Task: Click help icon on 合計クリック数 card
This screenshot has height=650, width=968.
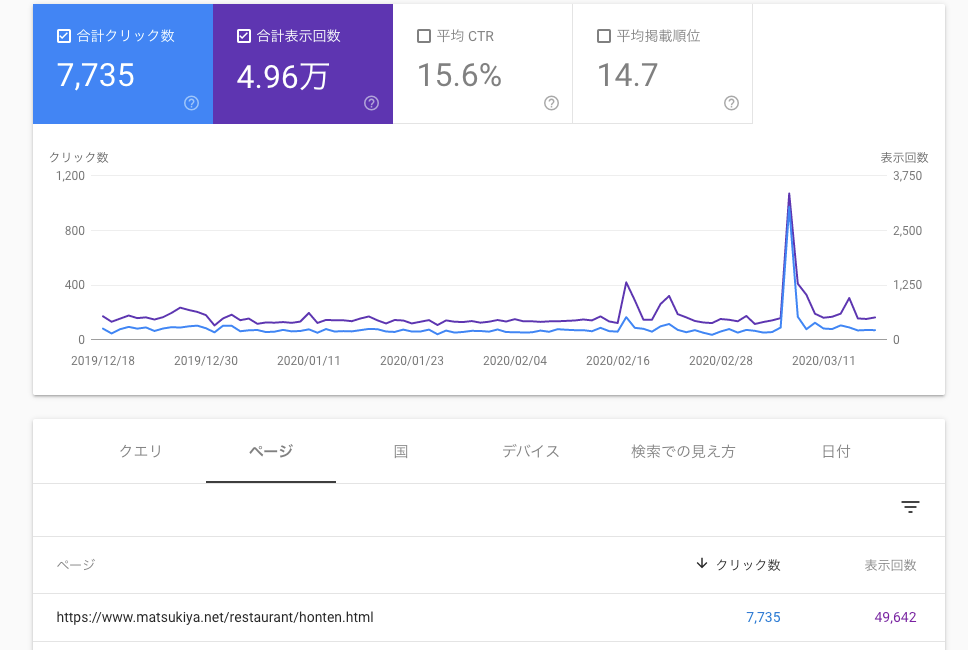Action: click(192, 103)
